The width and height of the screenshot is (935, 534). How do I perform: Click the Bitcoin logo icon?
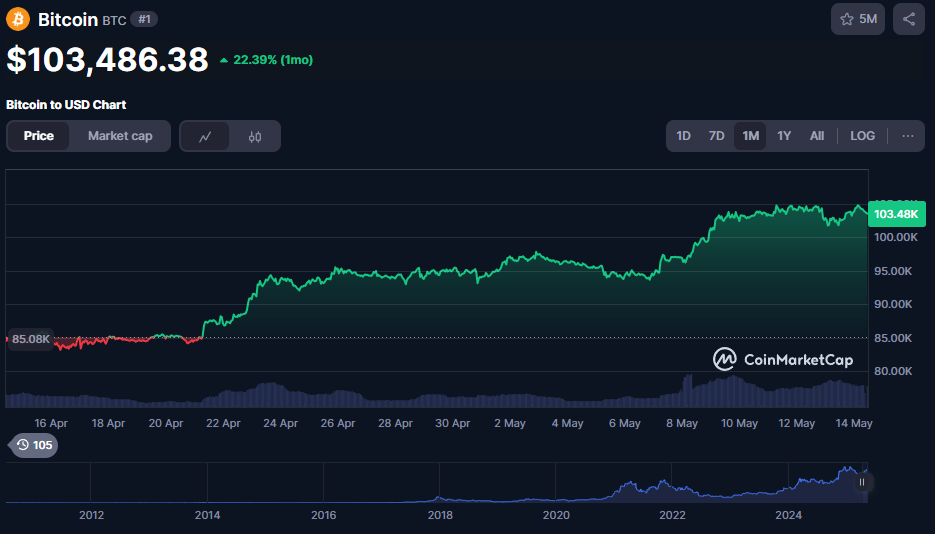tap(18, 19)
